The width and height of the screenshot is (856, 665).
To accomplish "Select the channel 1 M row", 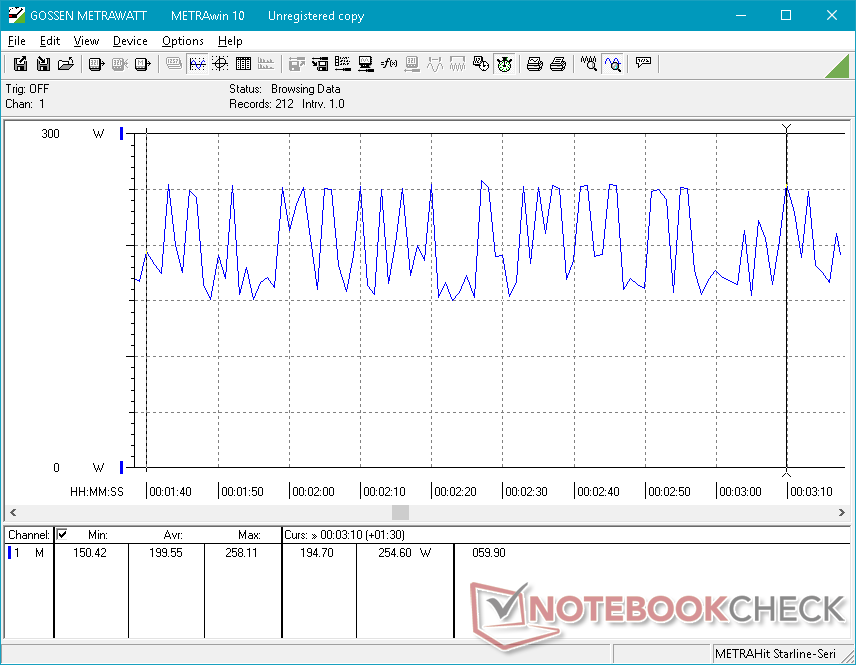I will (x=28, y=552).
